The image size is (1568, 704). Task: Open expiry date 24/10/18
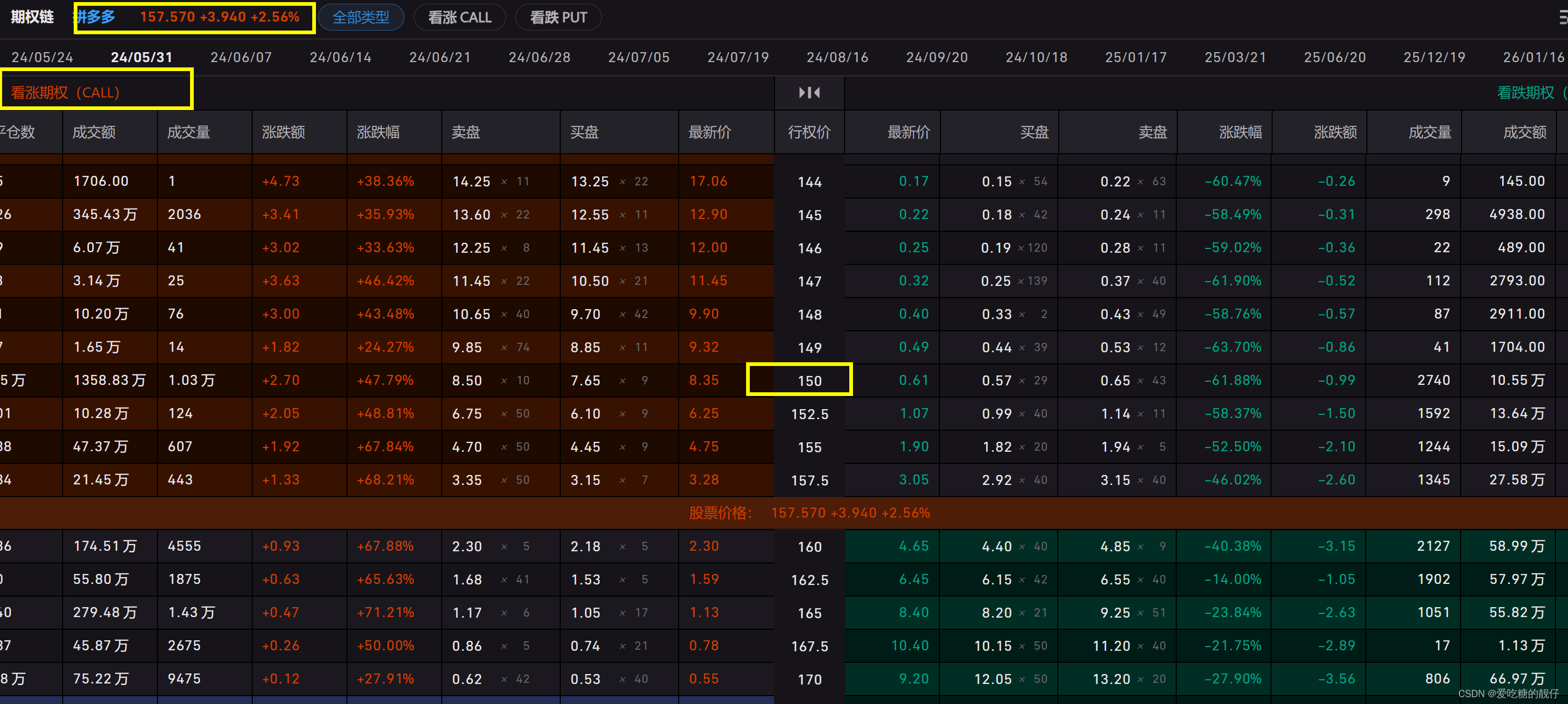coord(1036,57)
